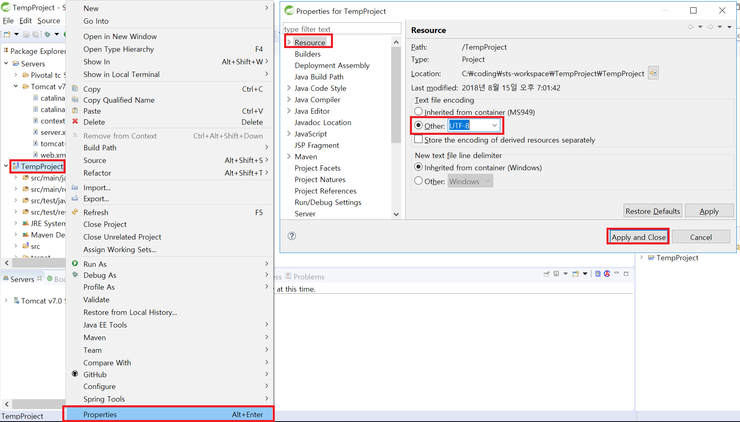Expand the Maven node in properties tree
The width and height of the screenshot is (740, 422).
tap(289, 157)
